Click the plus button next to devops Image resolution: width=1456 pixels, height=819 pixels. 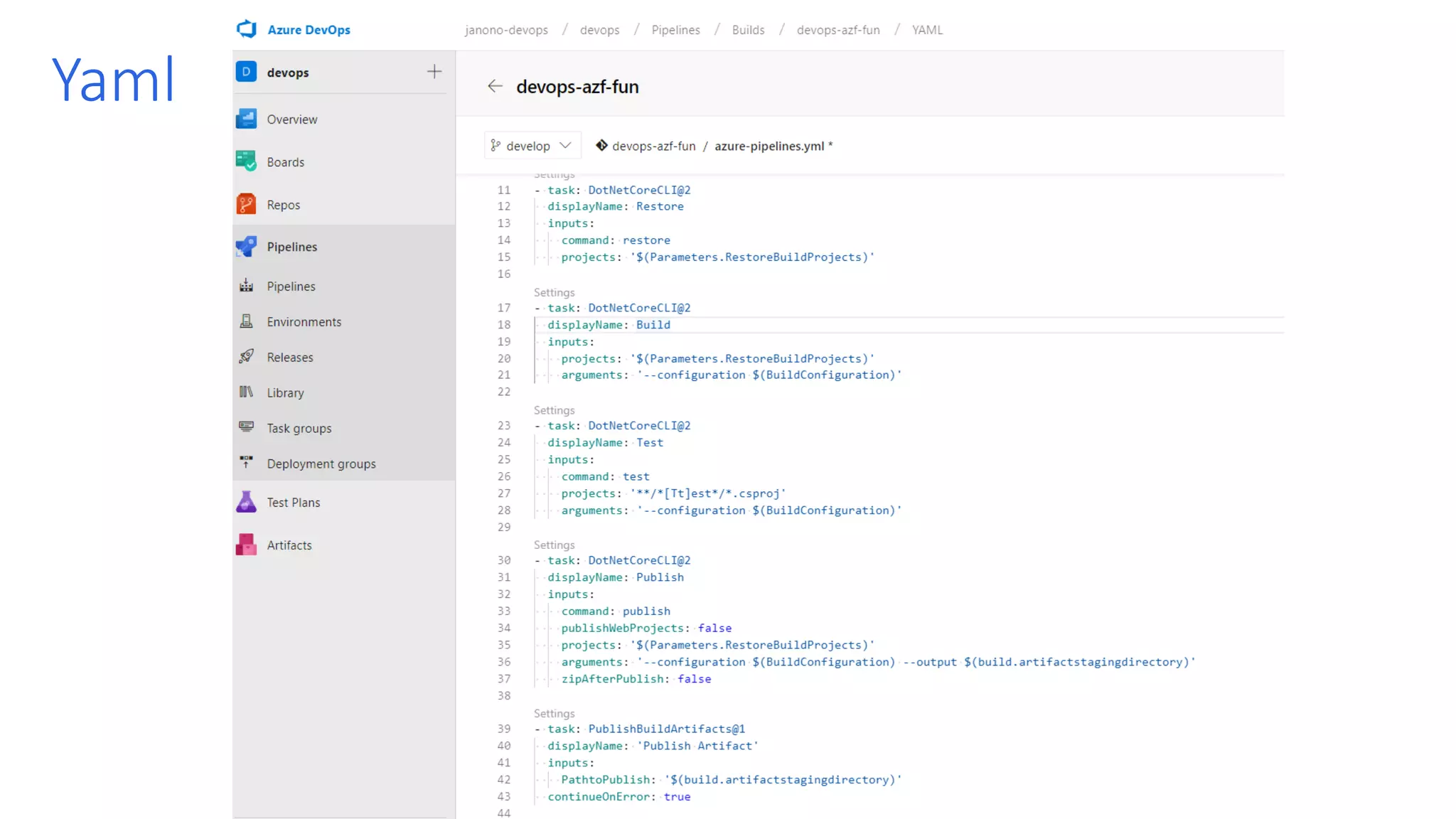tap(434, 72)
